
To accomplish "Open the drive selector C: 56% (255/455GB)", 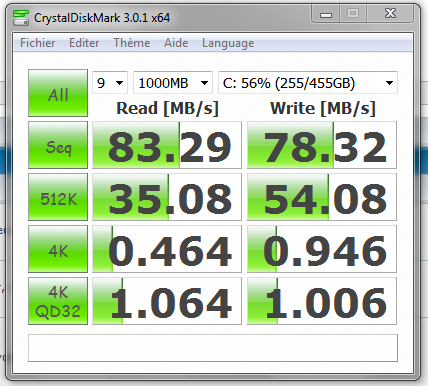I will [x=308, y=83].
